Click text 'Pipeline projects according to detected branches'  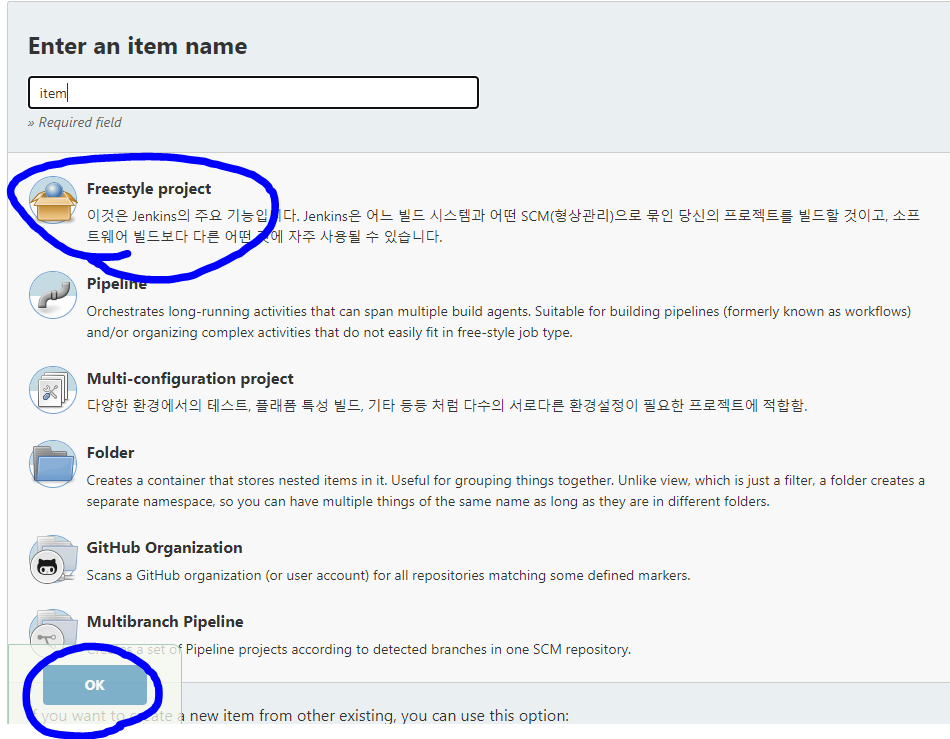tap(358, 649)
